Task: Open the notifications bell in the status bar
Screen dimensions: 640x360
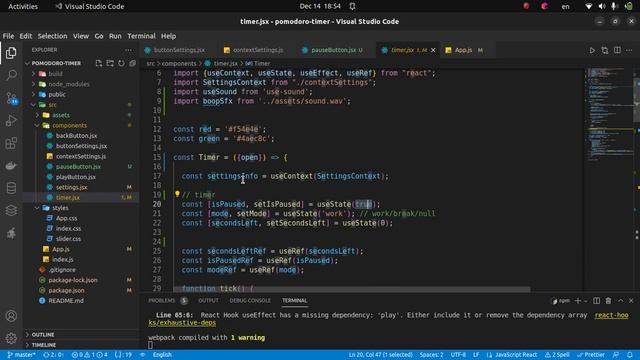Action: click(630, 355)
